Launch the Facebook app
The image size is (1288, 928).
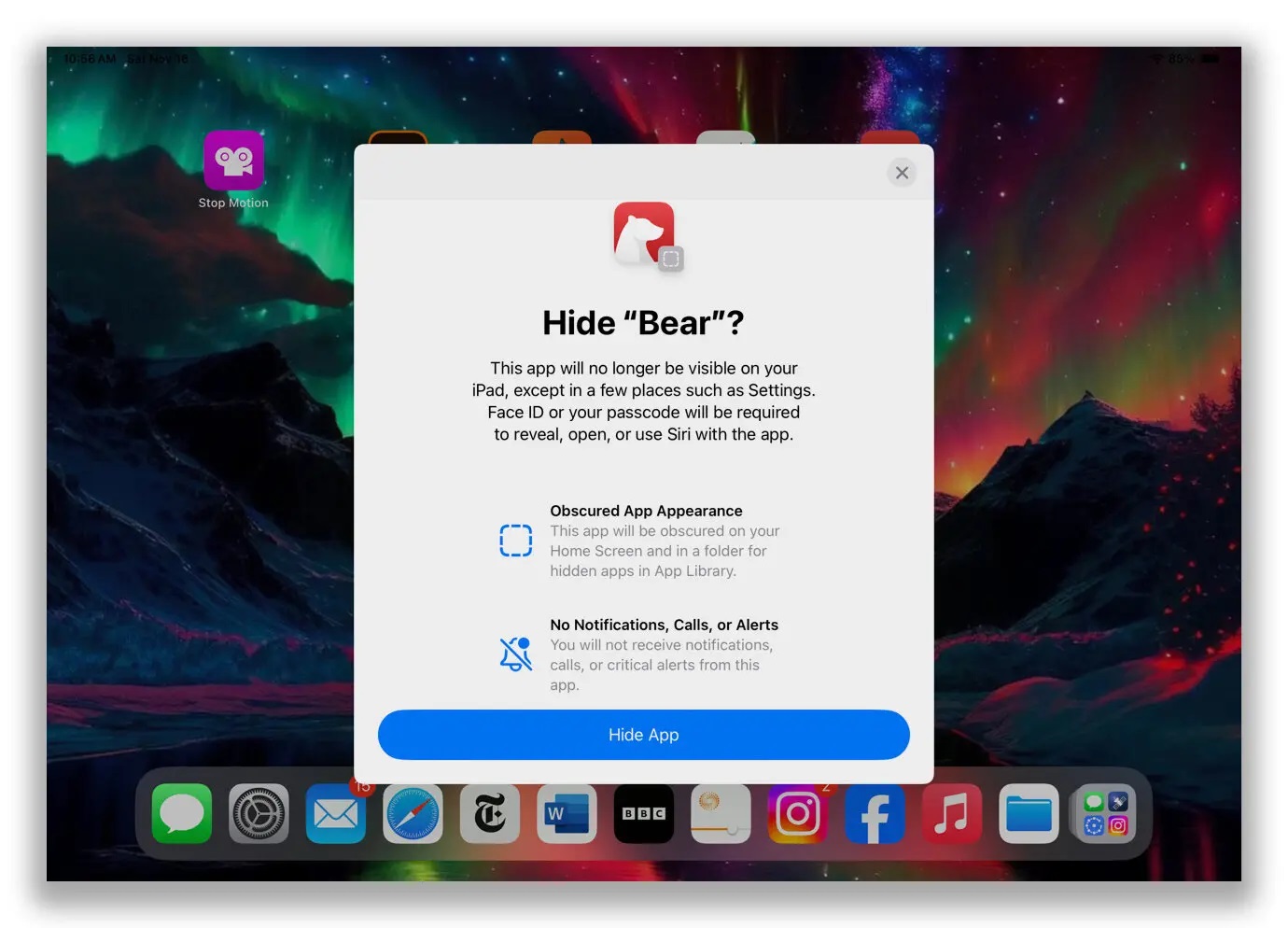click(x=874, y=813)
